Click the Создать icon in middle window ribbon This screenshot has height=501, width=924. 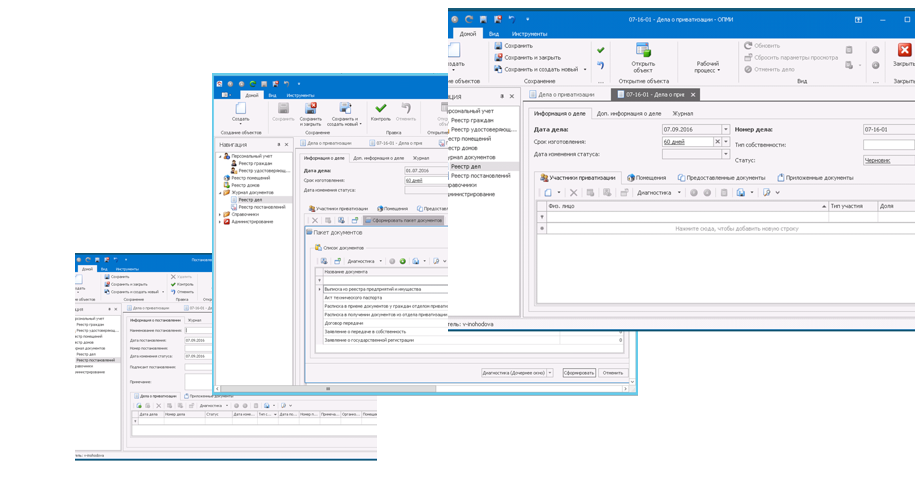coord(241,109)
